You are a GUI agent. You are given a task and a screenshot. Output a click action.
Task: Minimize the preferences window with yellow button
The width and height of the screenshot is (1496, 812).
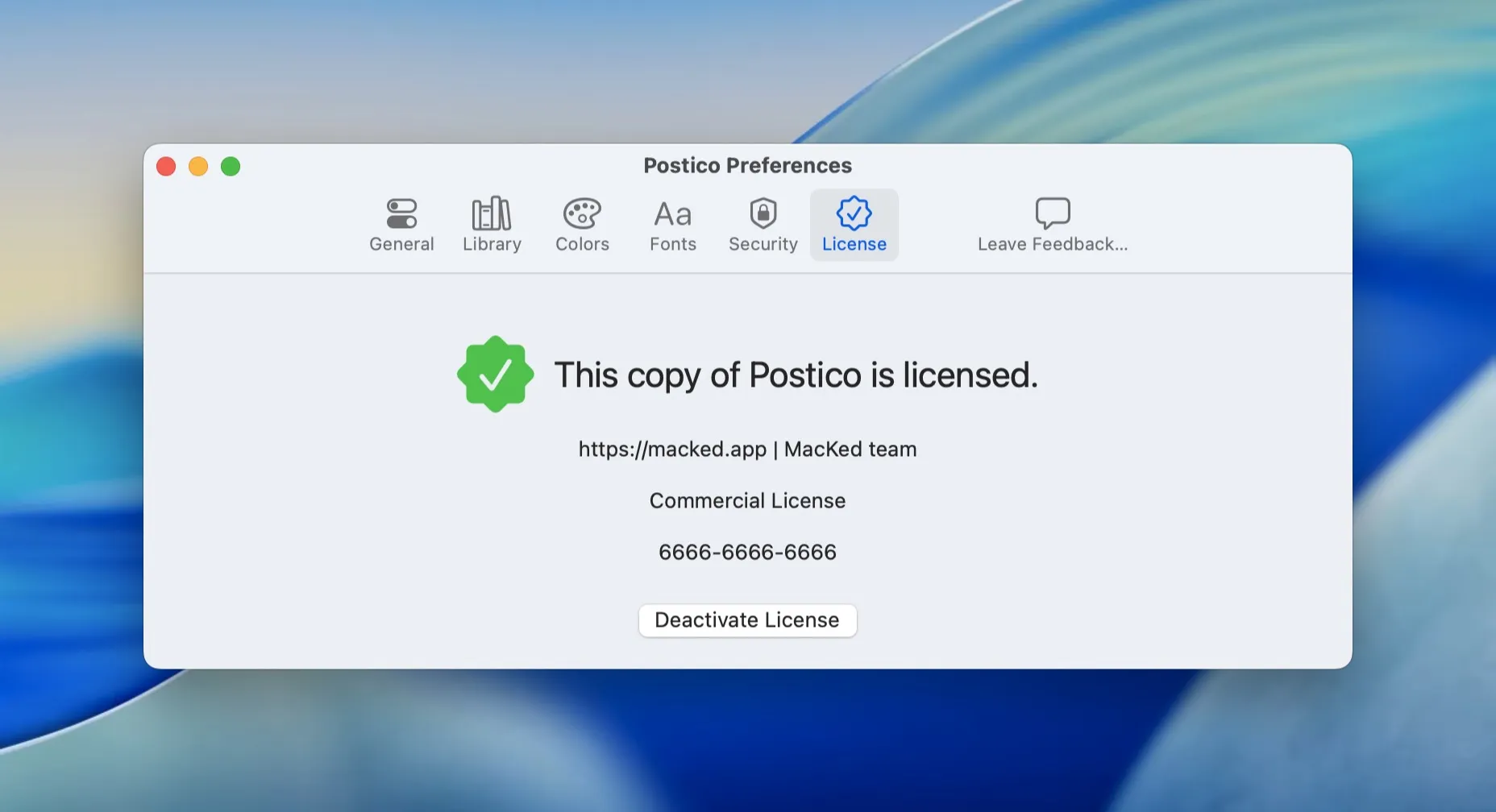coord(198,166)
